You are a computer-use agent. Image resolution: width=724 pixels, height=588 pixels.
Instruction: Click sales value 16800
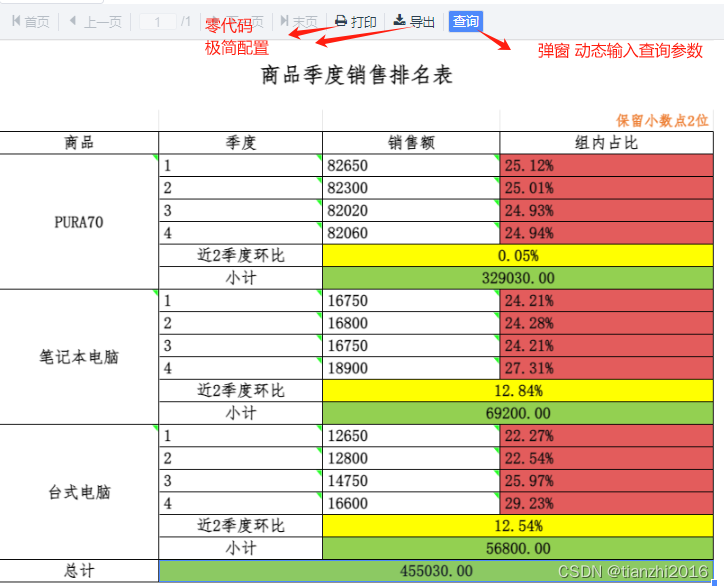coord(411,323)
